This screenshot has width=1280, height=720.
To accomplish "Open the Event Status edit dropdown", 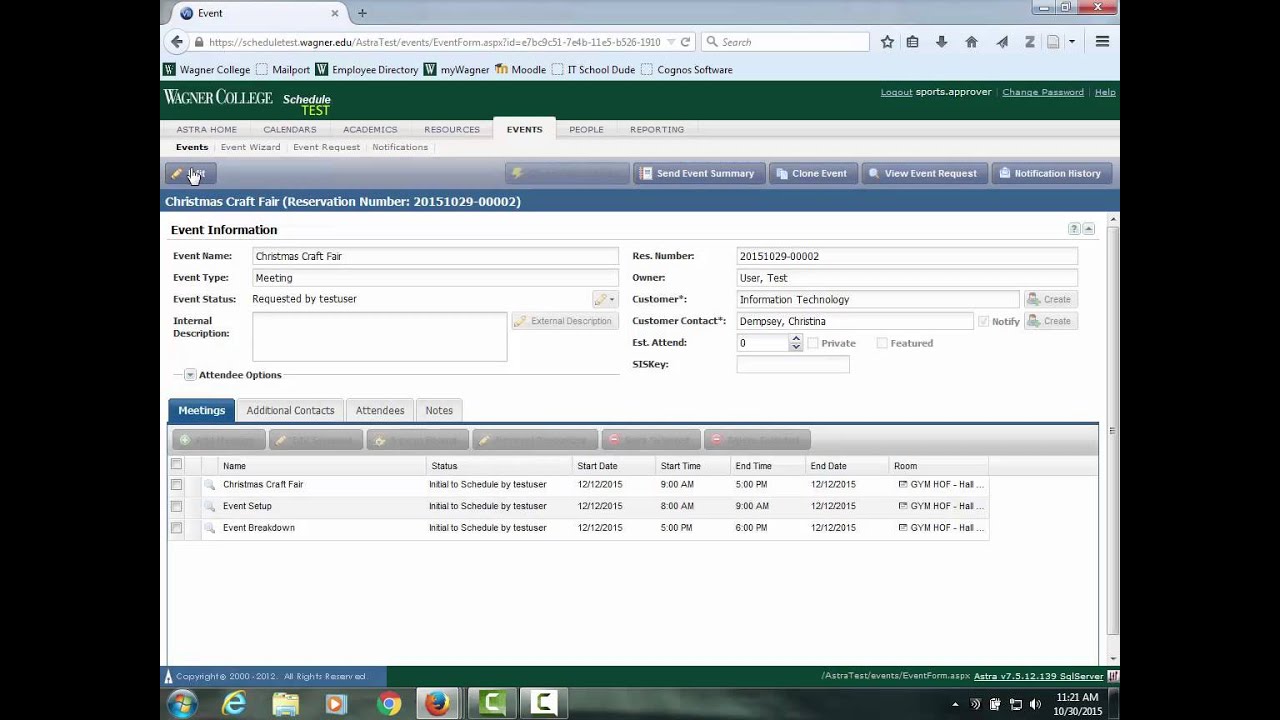I will coord(604,299).
